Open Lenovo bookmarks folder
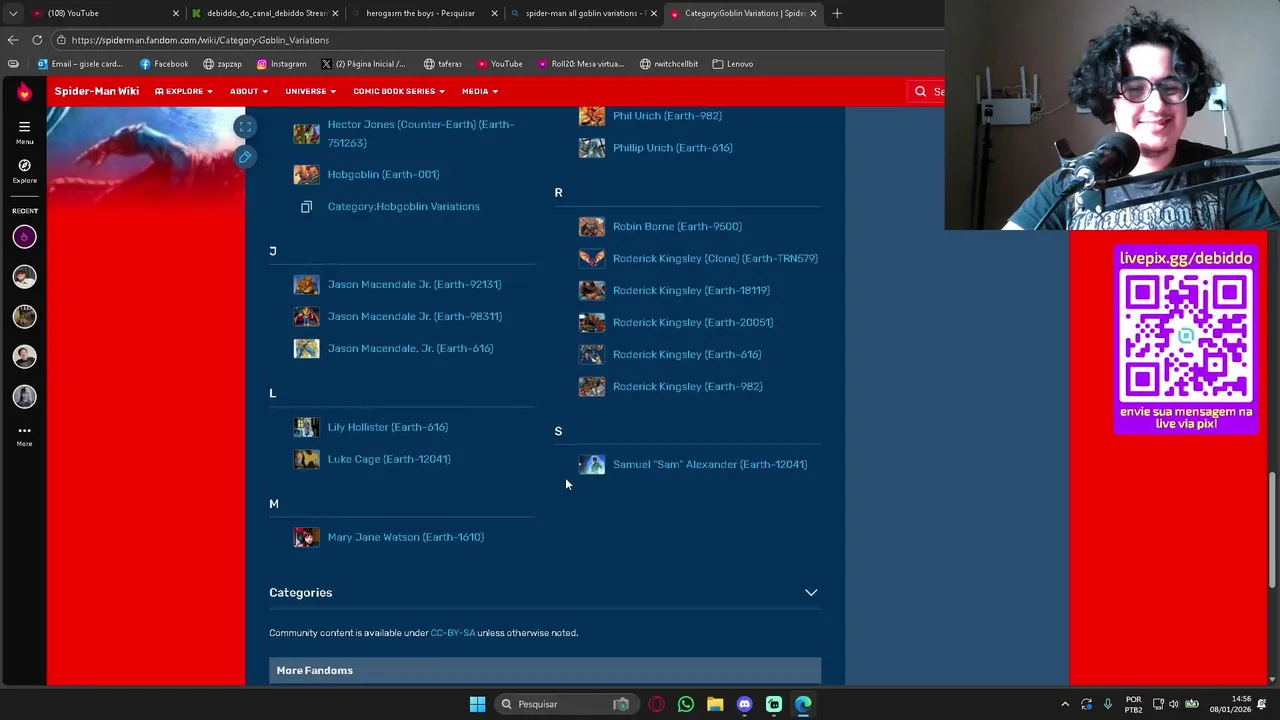1280x720 pixels. (x=732, y=64)
